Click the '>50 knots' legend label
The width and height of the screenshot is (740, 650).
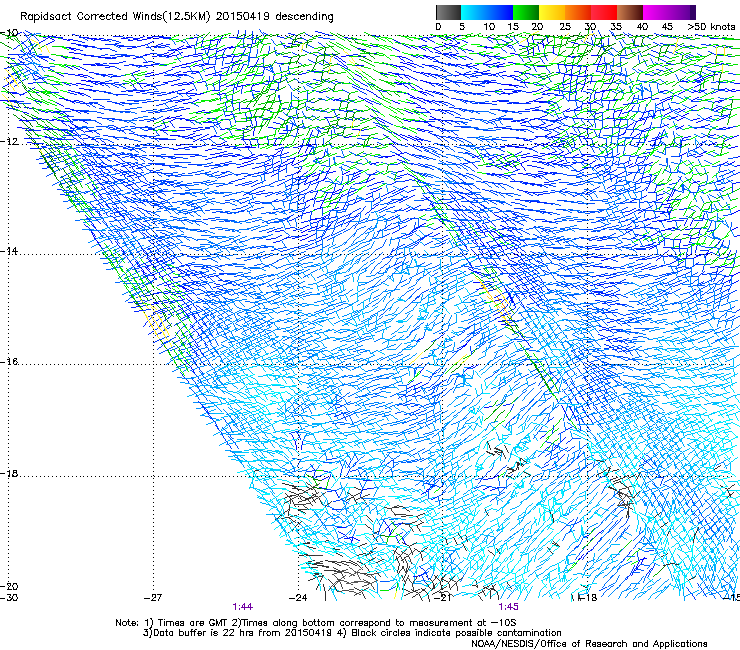click(x=711, y=27)
